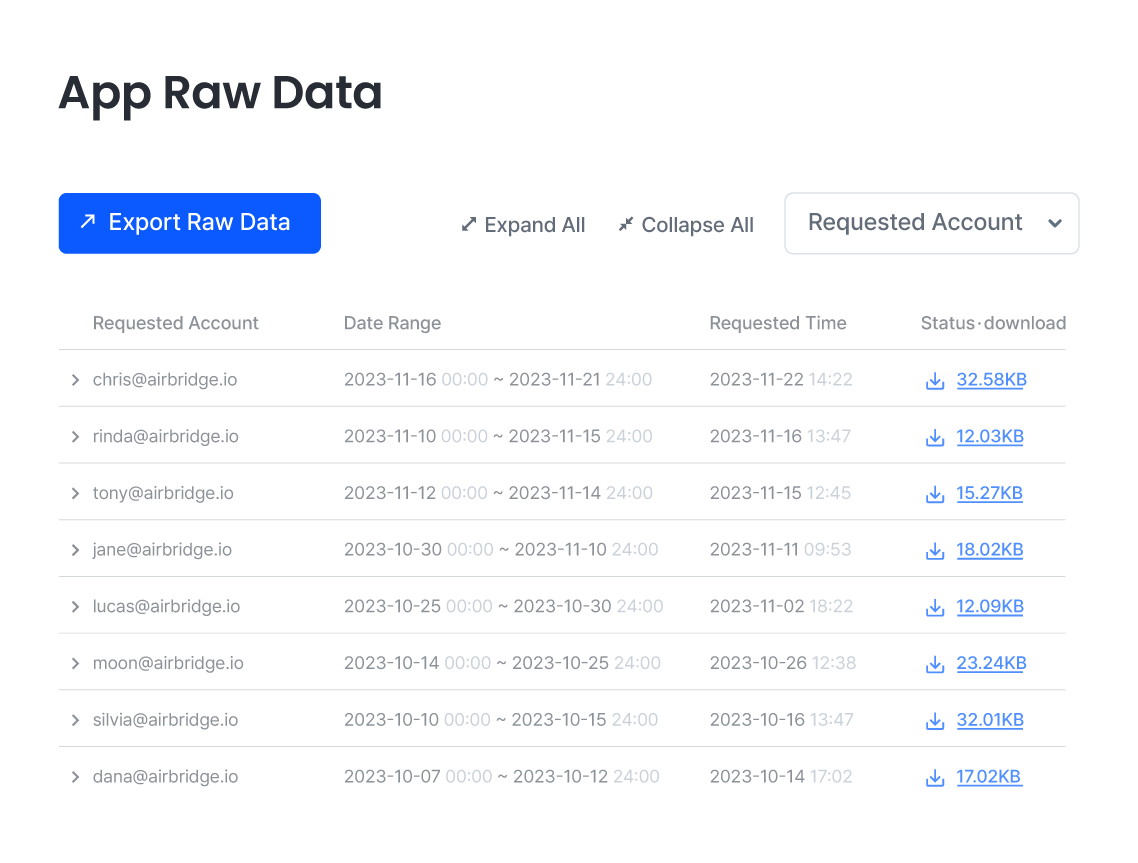Open the 12.03KB download link
Screen dimensions: 1138x863
990,436
